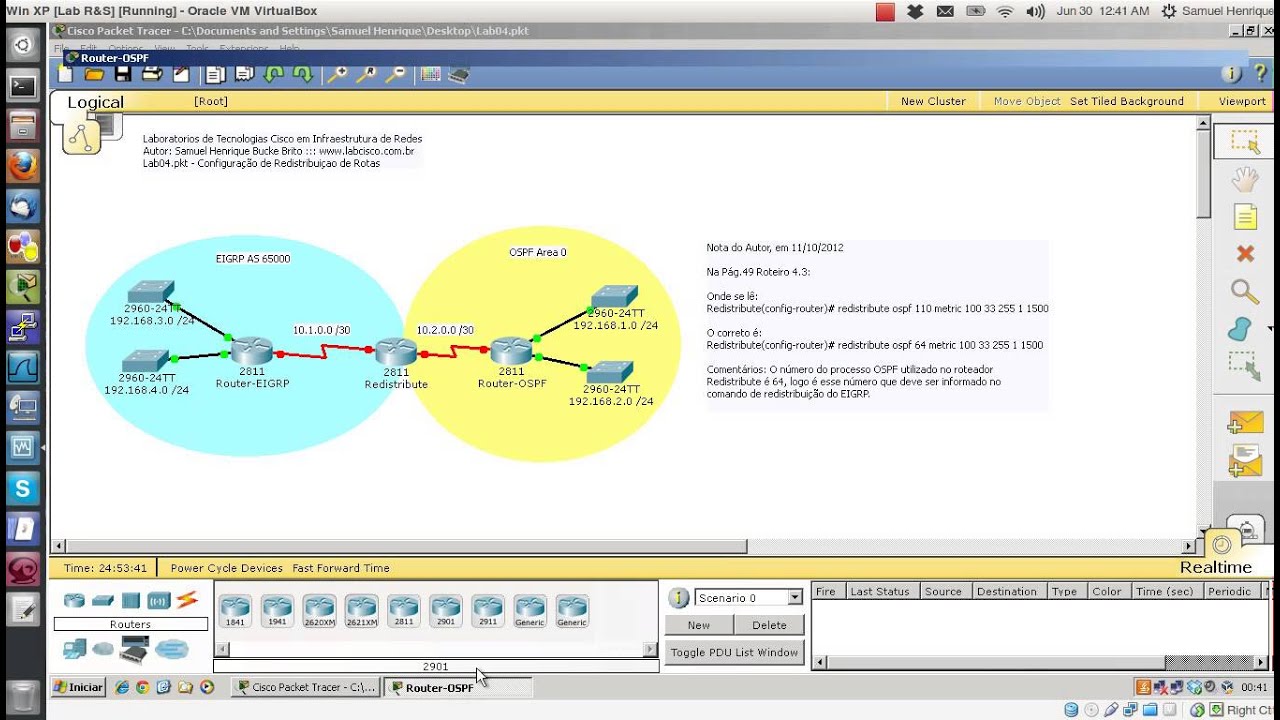The height and width of the screenshot is (720, 1280).
Task: Switch to Cisco Packet Tracer taskbar item
Action: (x=305, y=687)
